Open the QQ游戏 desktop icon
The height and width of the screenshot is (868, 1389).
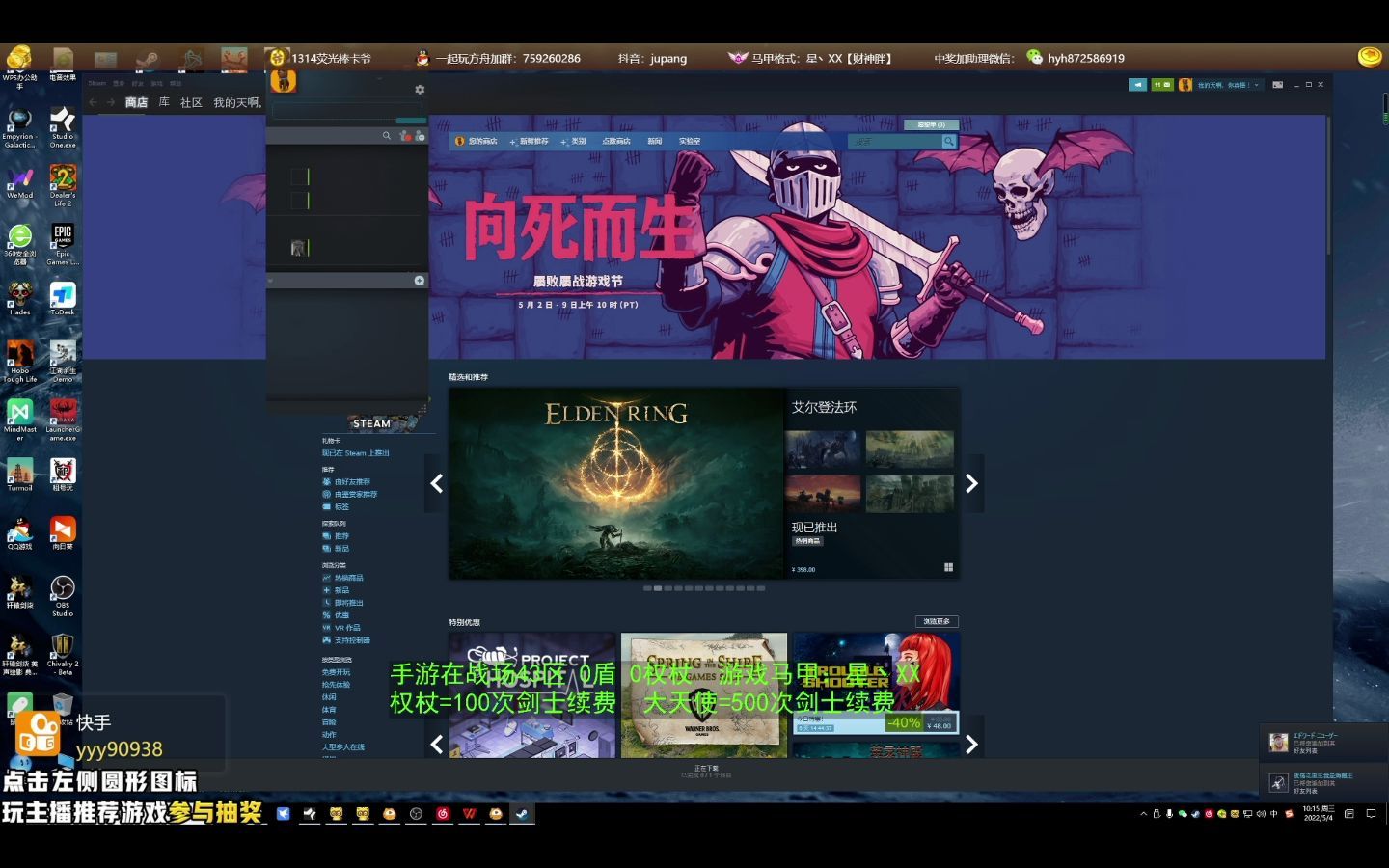(x=19, y=533)
